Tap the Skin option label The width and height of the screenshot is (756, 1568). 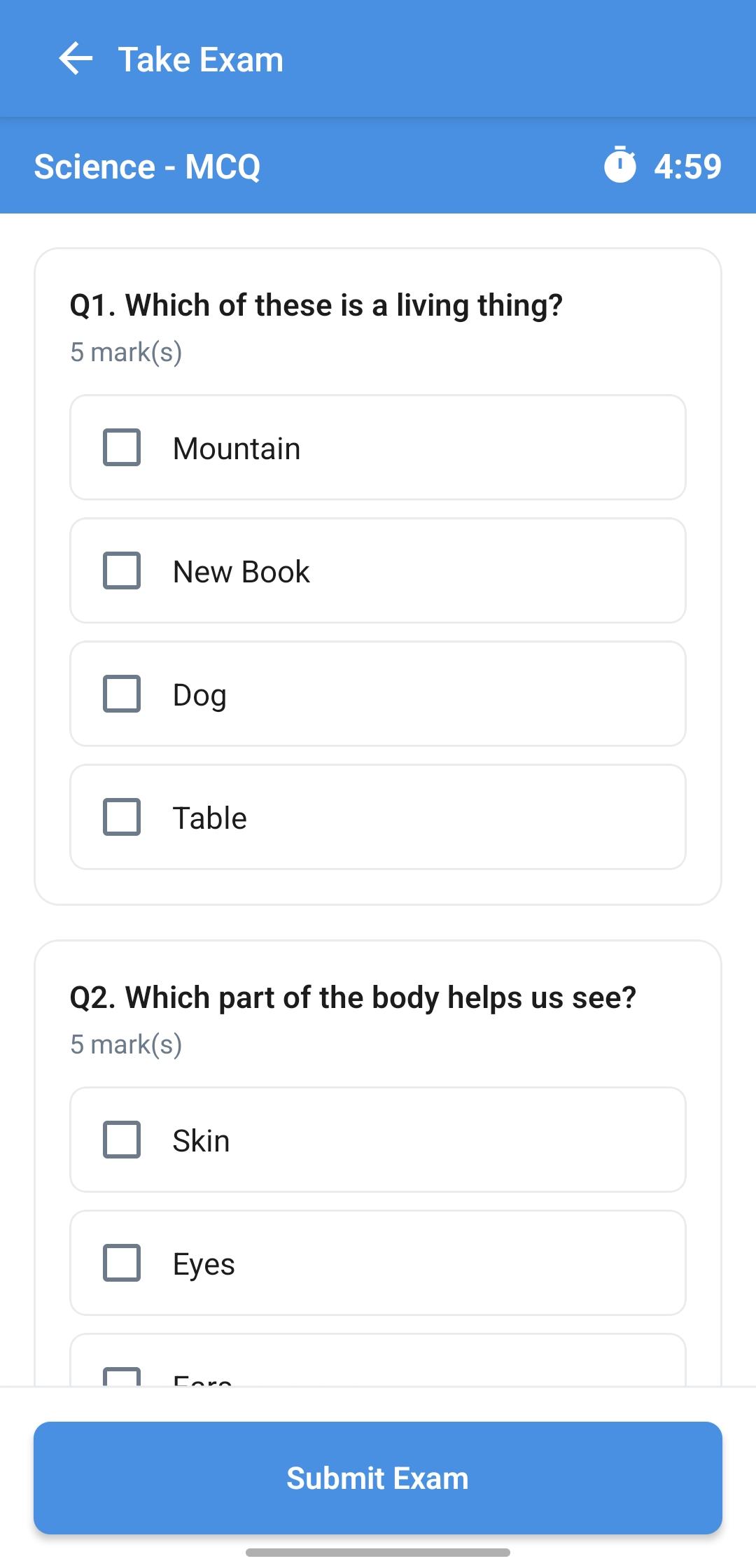[201, 1141]
